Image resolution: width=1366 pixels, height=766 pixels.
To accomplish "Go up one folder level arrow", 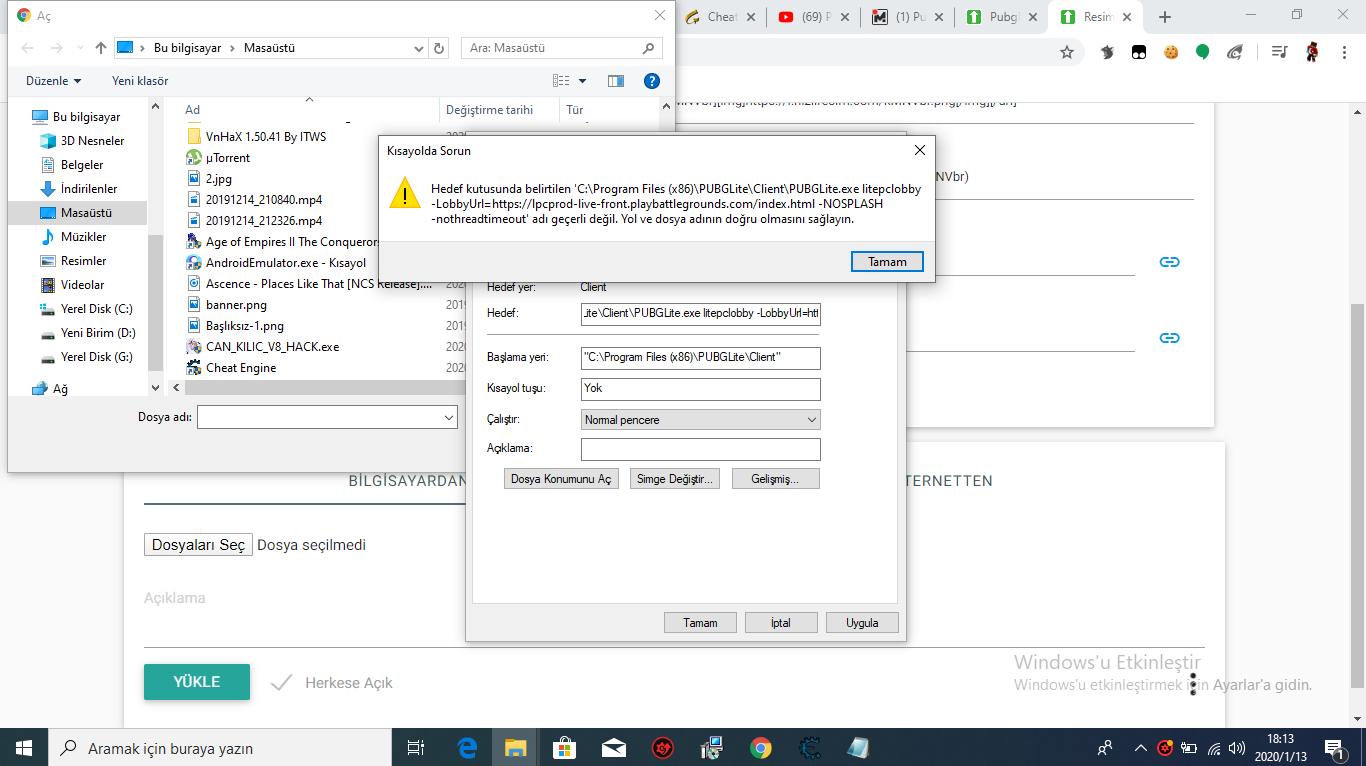I will [100, 48].
